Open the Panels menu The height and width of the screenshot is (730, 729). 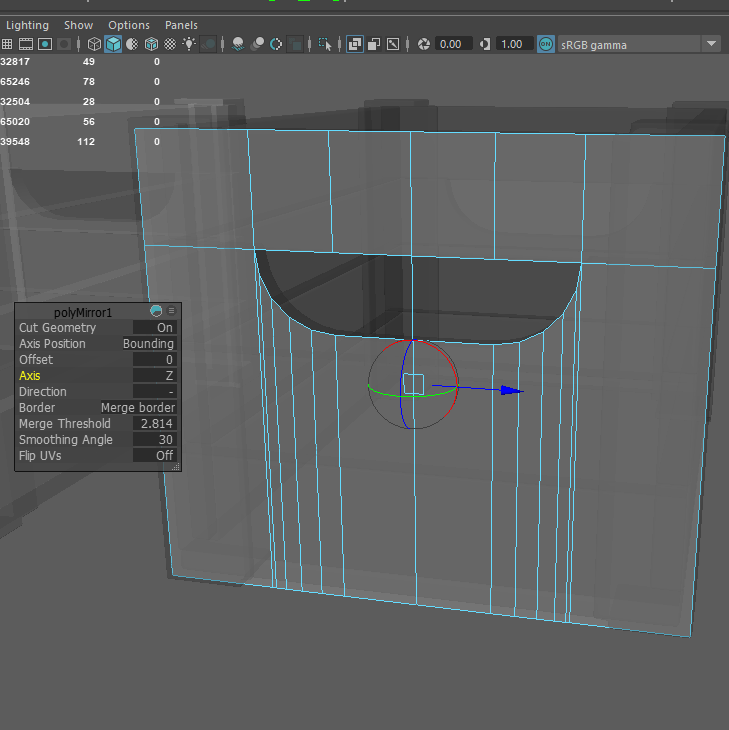[181, 25]
